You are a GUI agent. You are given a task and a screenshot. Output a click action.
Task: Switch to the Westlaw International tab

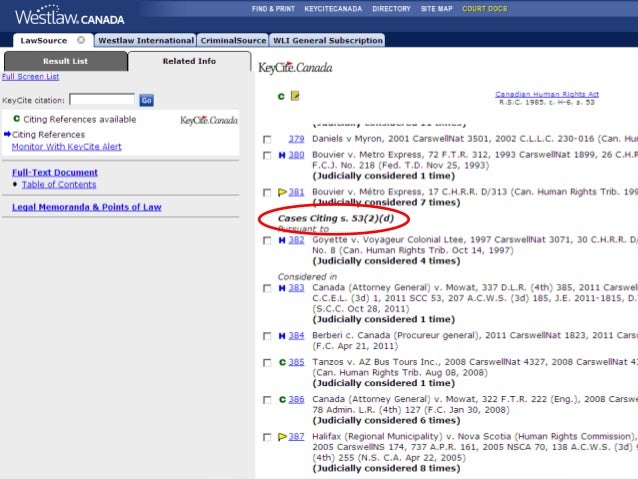tap(146, 40)
